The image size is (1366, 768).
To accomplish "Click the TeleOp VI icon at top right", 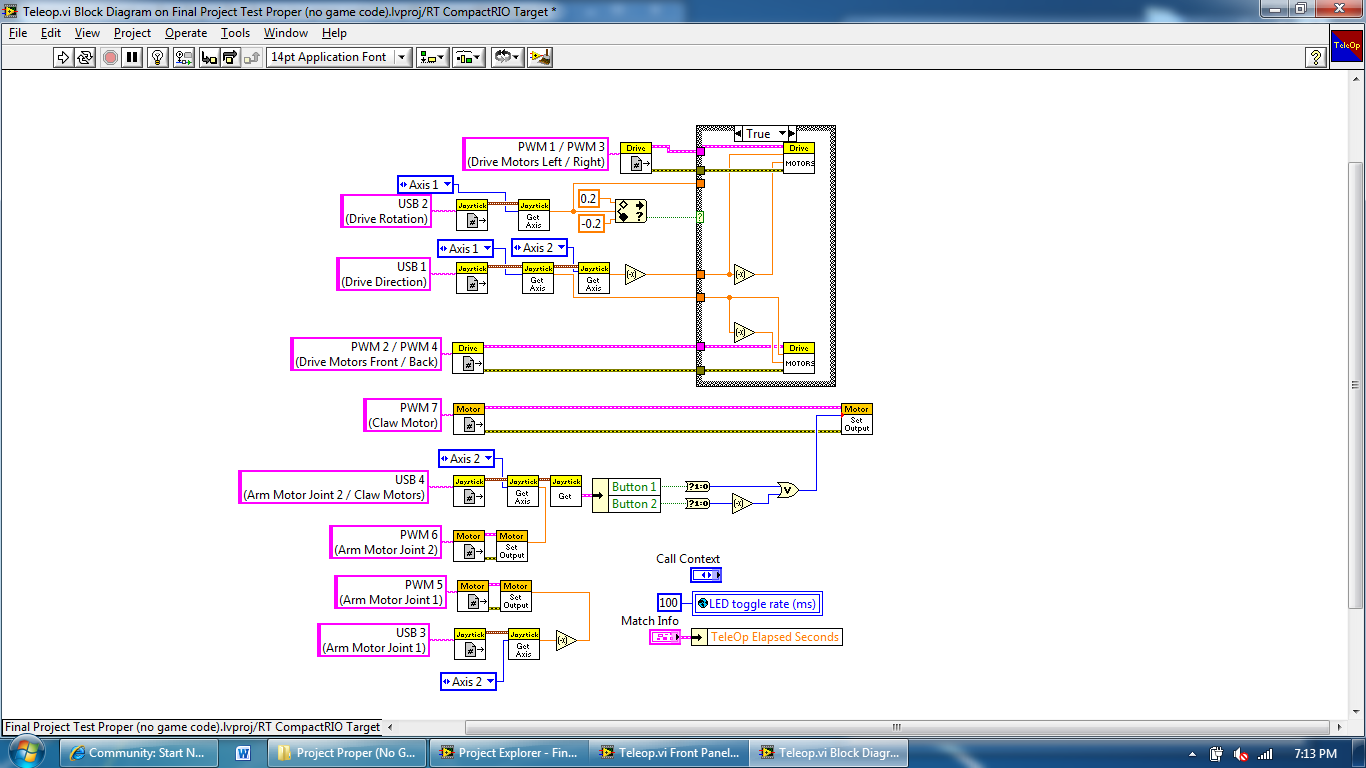I will (x=1346, y=46).
